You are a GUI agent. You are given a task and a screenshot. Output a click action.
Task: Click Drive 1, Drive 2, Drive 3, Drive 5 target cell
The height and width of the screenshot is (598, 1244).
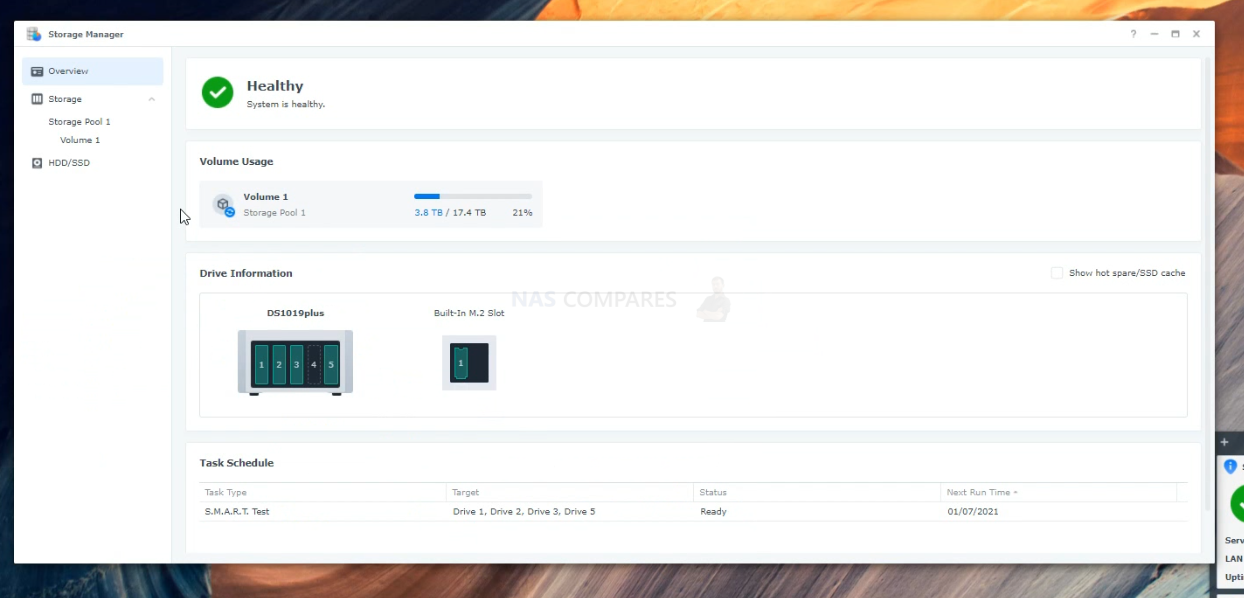(524, 511)
